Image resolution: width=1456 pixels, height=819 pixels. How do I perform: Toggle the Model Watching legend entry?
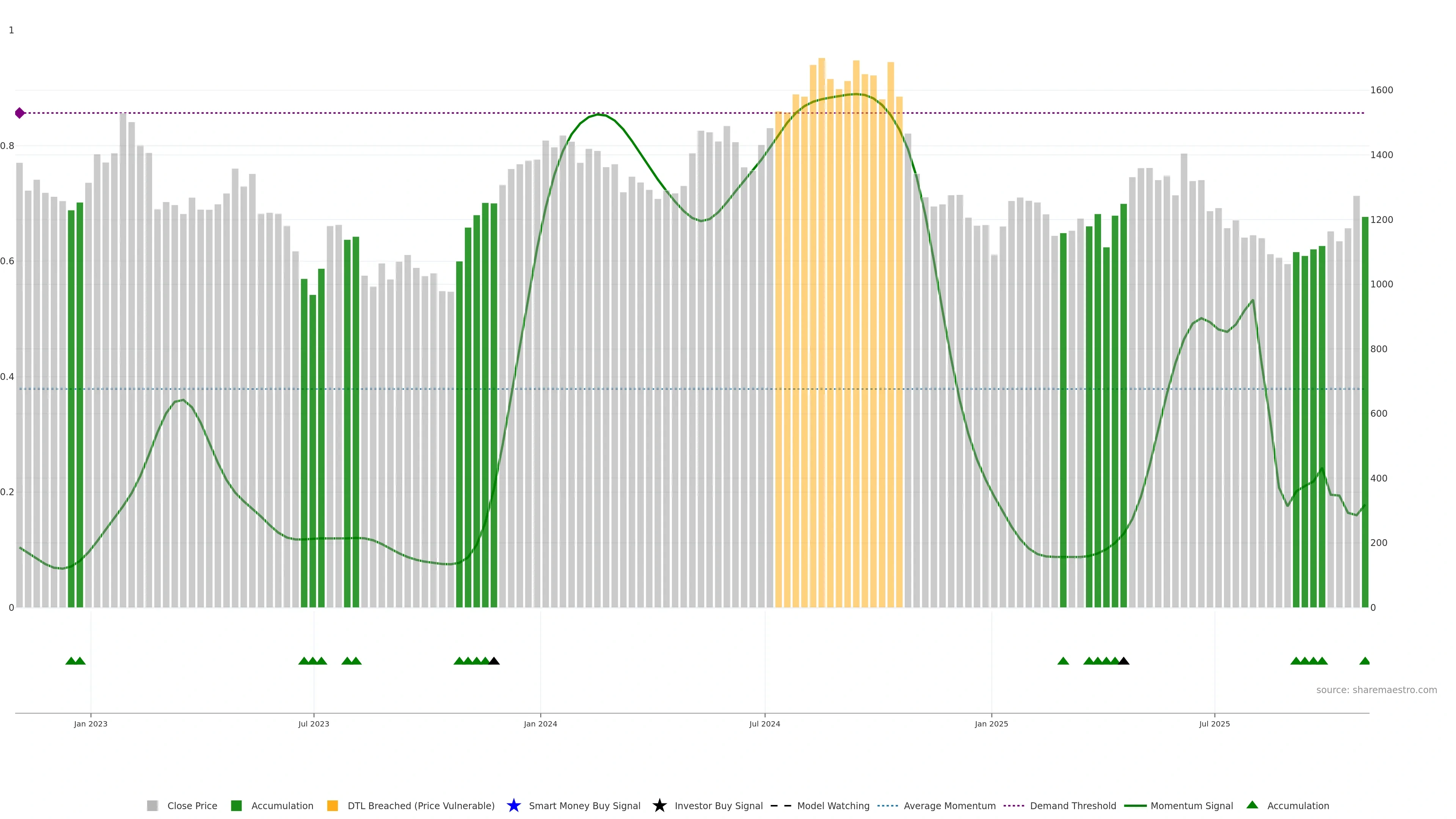(x=833, y=806)
